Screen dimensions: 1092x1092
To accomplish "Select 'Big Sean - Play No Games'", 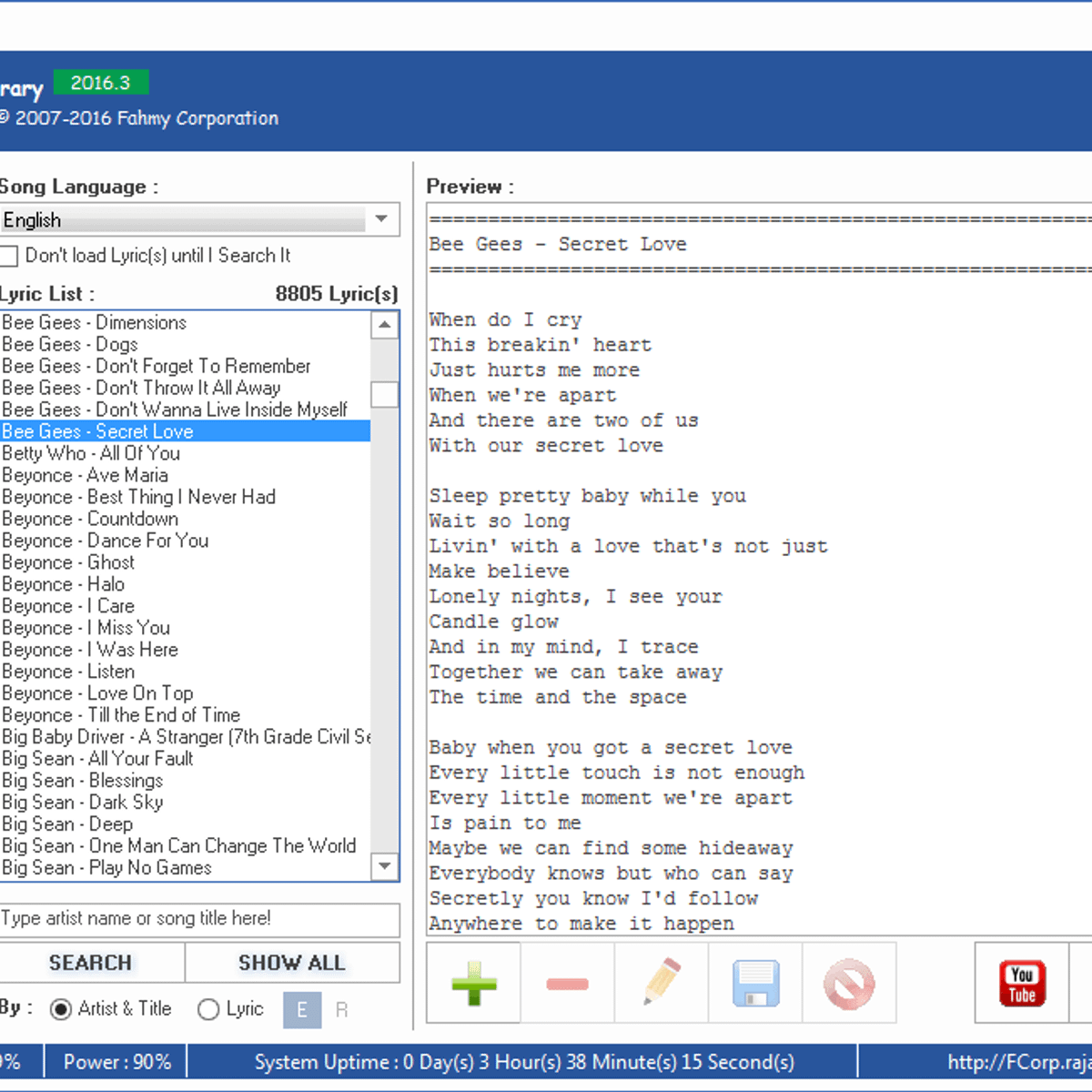I will pyautogui.click(x=186, y=868).
